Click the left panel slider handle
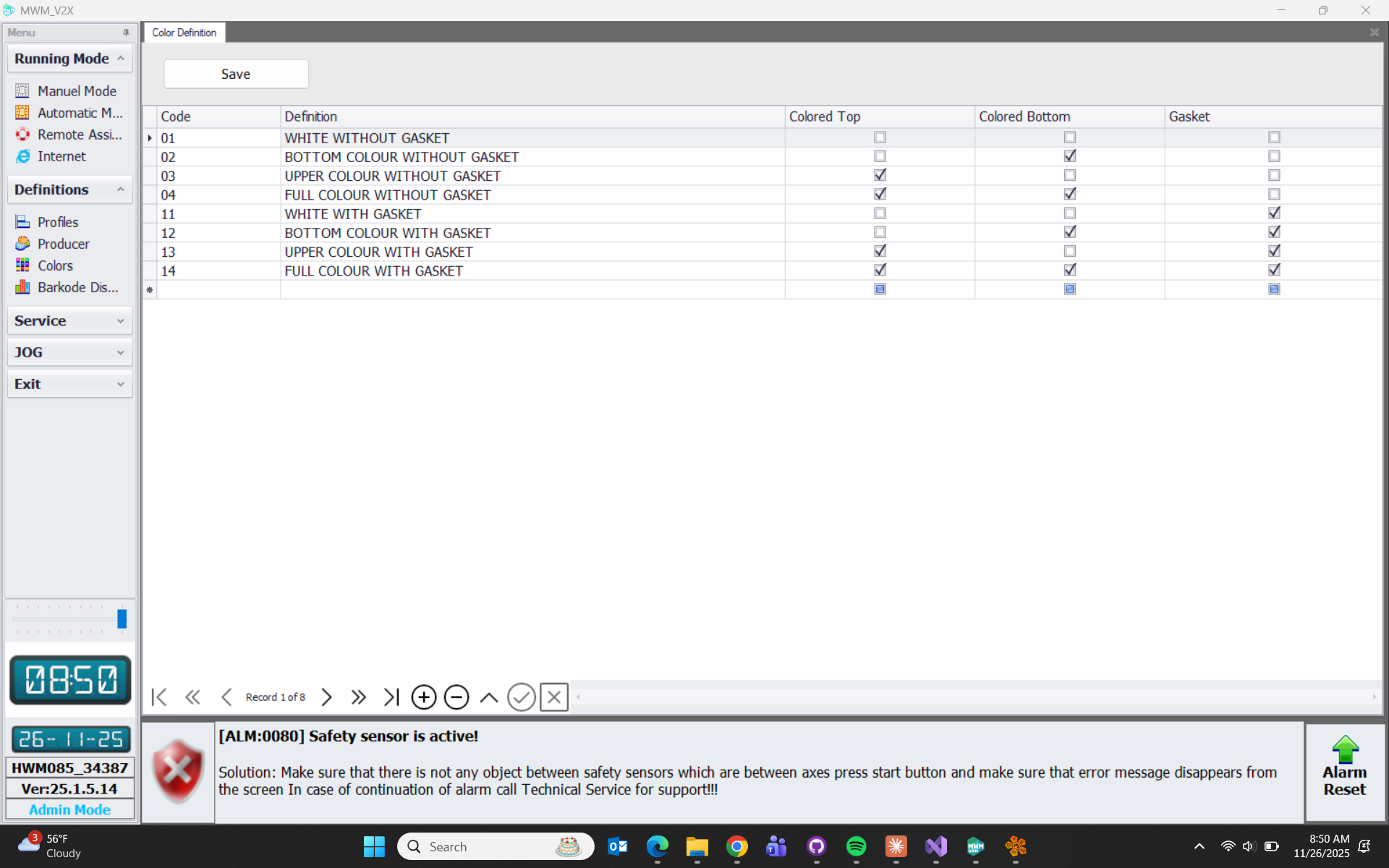This screenshot has height=868, width=1389. click(122, 618)
